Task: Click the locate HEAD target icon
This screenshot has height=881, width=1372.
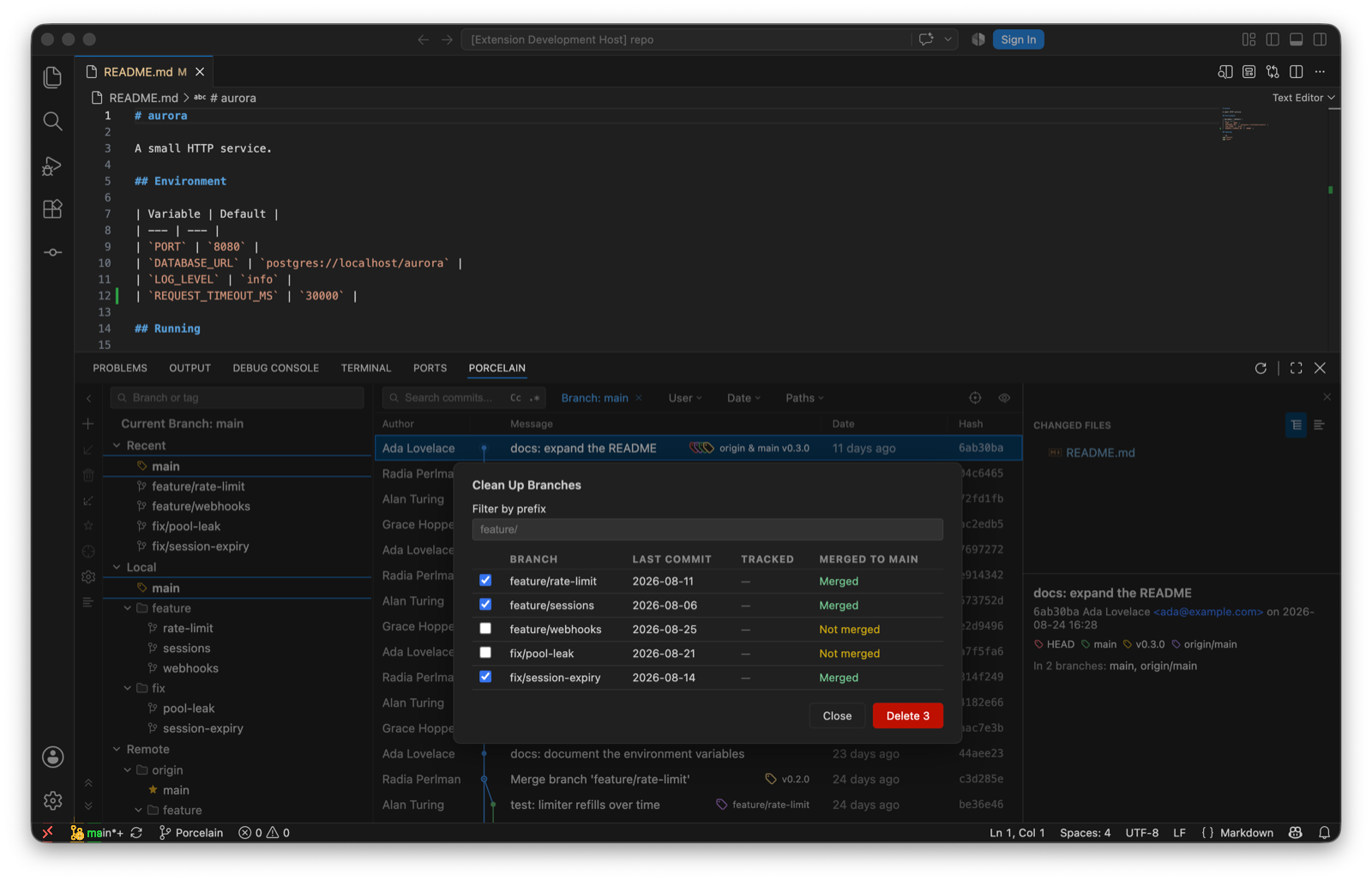Action: [x=975, y=398]
